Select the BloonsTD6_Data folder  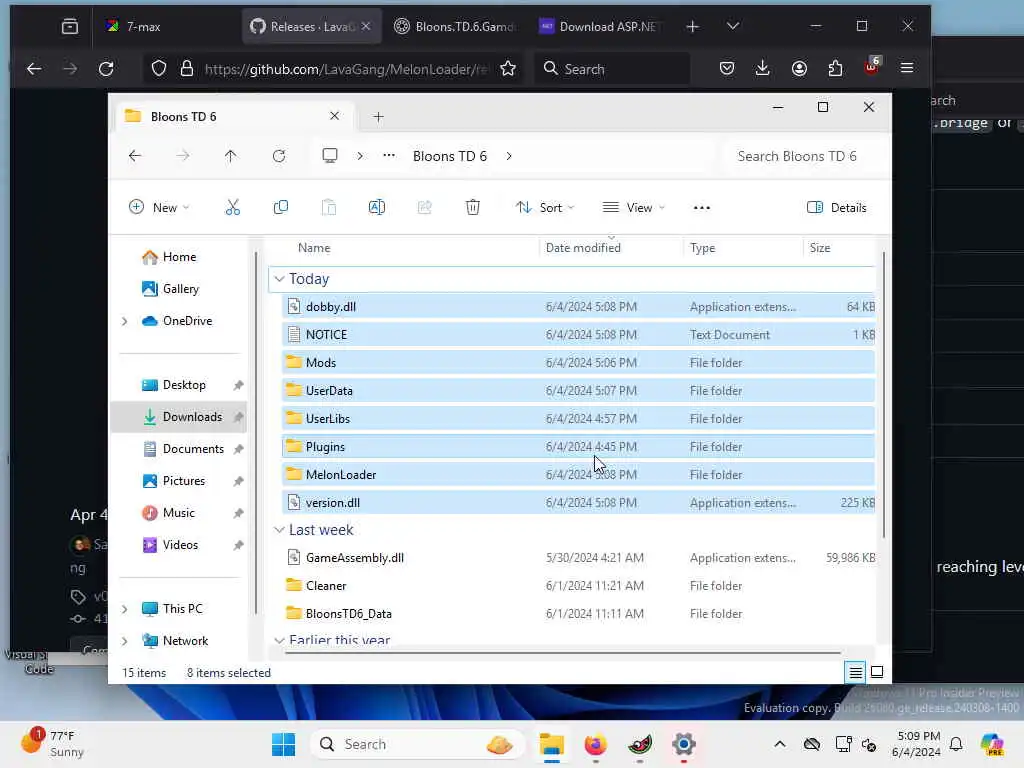(578, 614)
